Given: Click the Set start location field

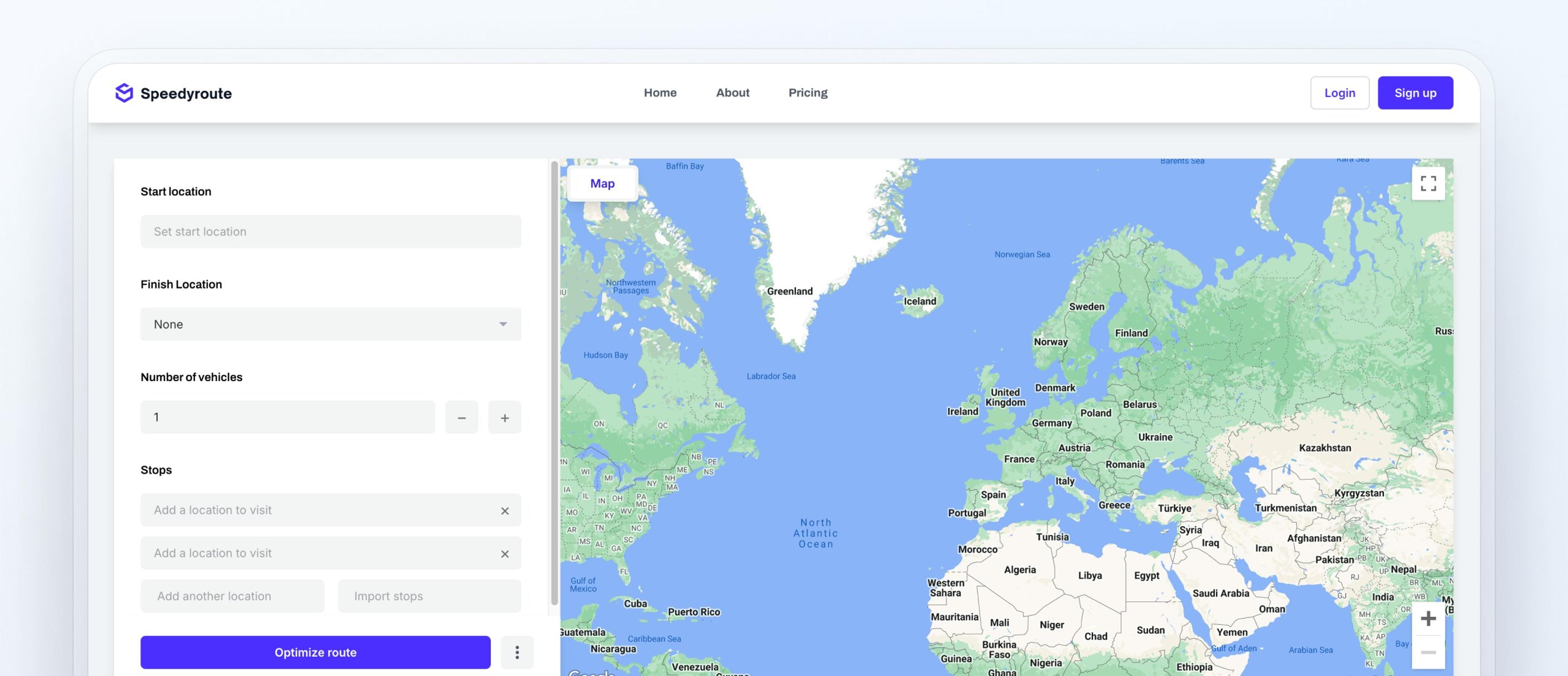Looking at the screenshot, I should (330, 231).
